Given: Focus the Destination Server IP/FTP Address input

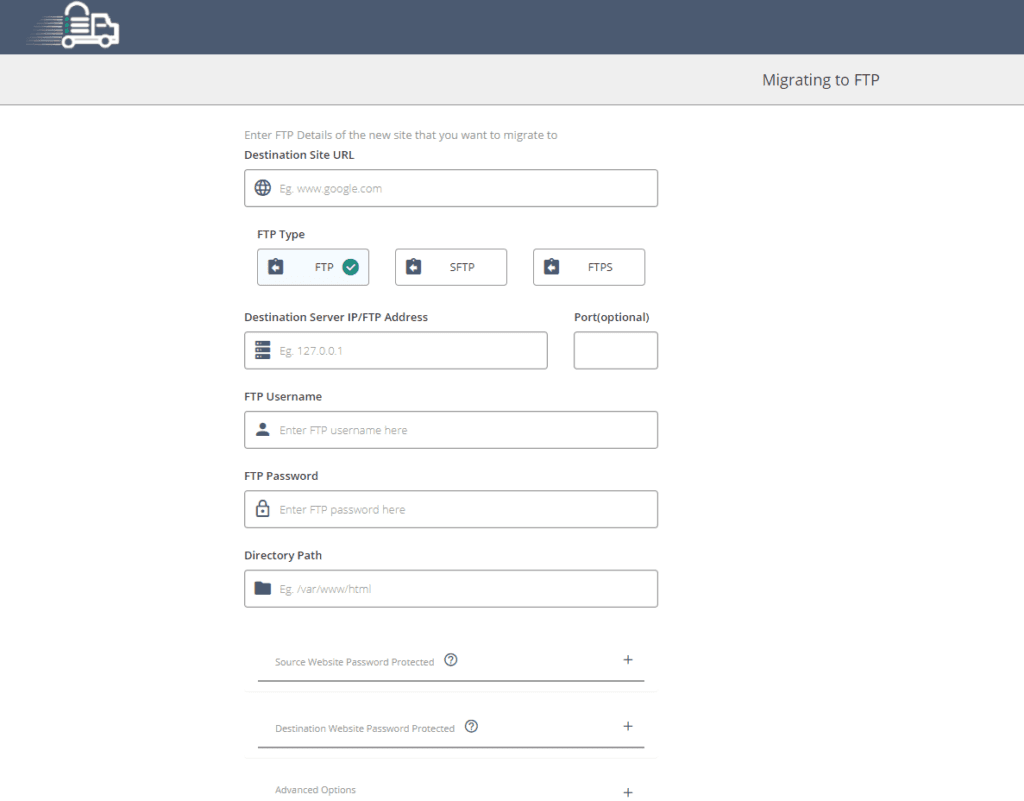Looking at the screenshot, I should pyautogui.click(x=396, y=351).
